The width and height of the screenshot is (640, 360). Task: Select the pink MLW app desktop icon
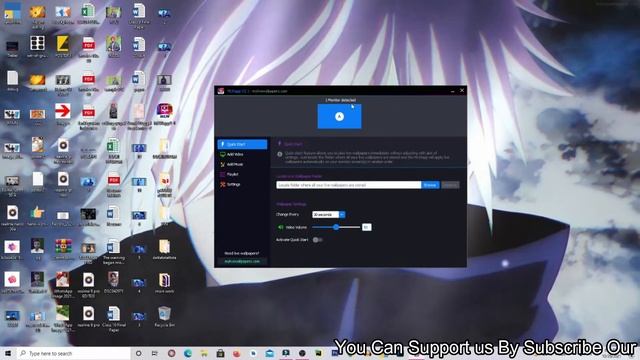(x=164, y=113)
